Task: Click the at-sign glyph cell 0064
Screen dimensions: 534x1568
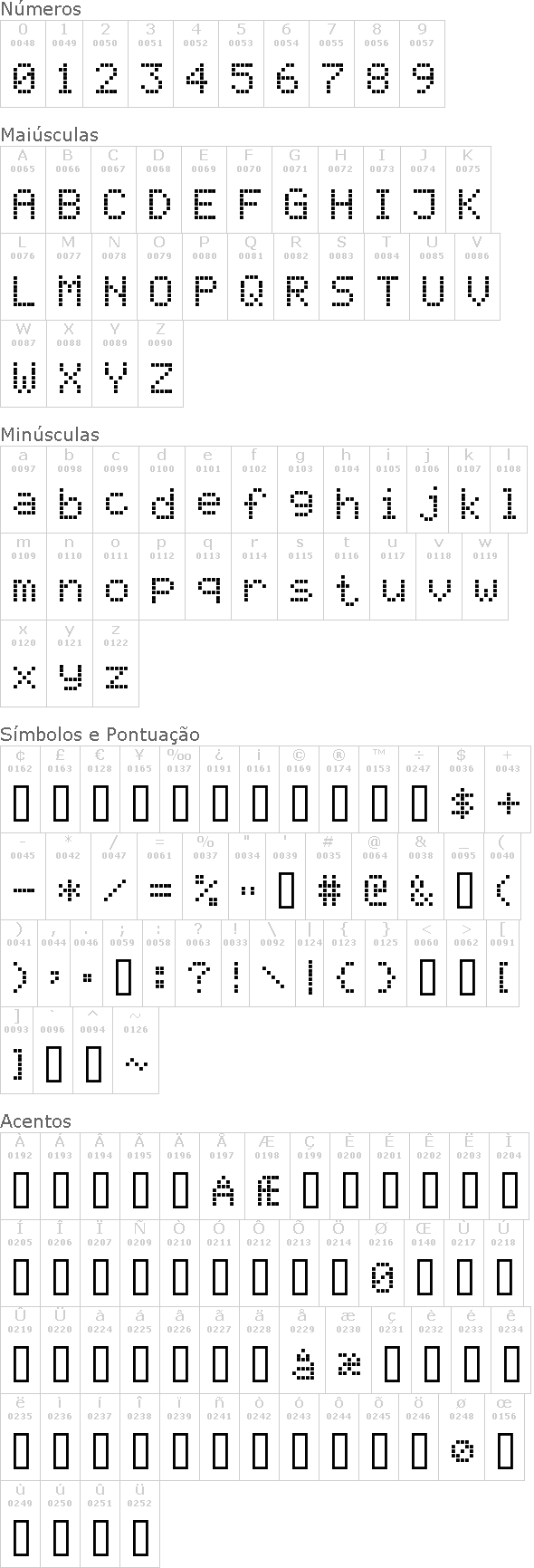Action: (375, 877)
